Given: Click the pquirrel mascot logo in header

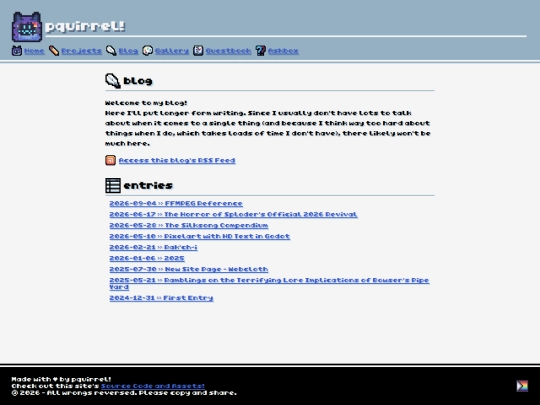Looking at the screenshot, I should (27, 27).
